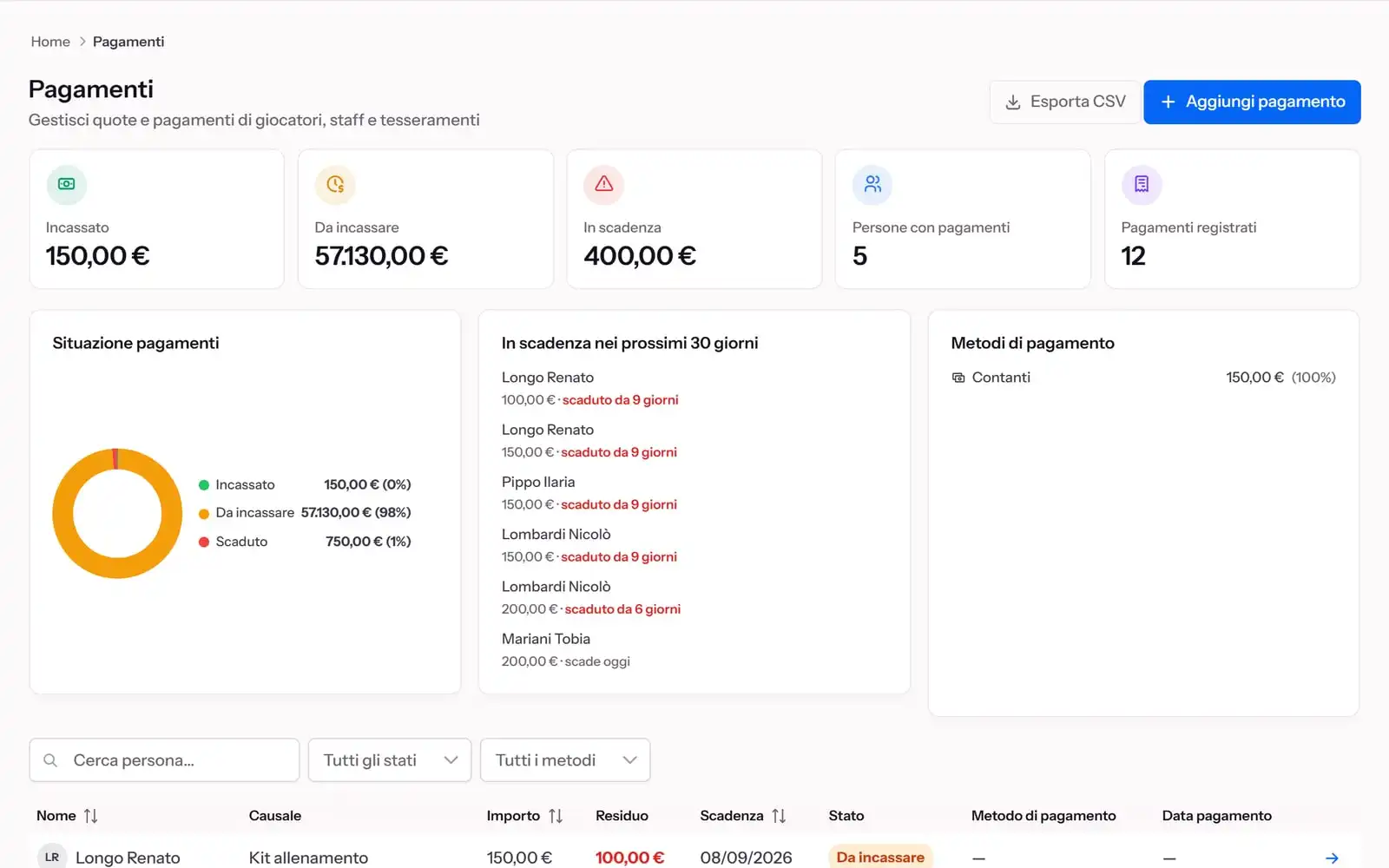Click the Pagamenti breadcrumb
This screenshot has width=1389, height=868.
point(128,42)
